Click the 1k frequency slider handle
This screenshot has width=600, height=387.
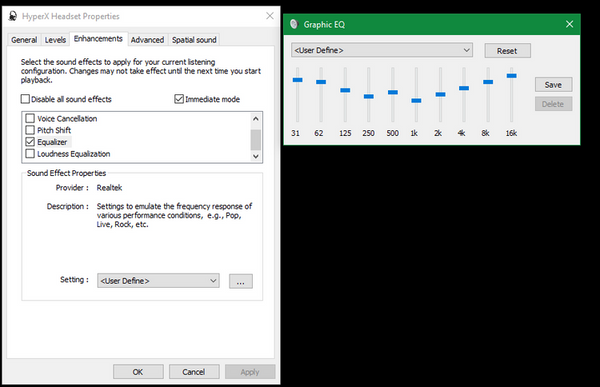[x=416, y=101]
